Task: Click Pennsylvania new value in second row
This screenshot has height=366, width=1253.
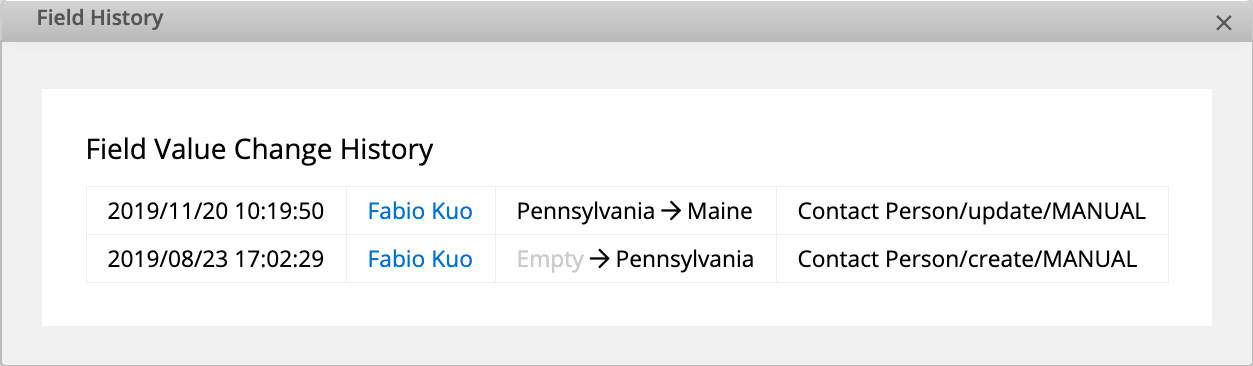Action: 685,259
